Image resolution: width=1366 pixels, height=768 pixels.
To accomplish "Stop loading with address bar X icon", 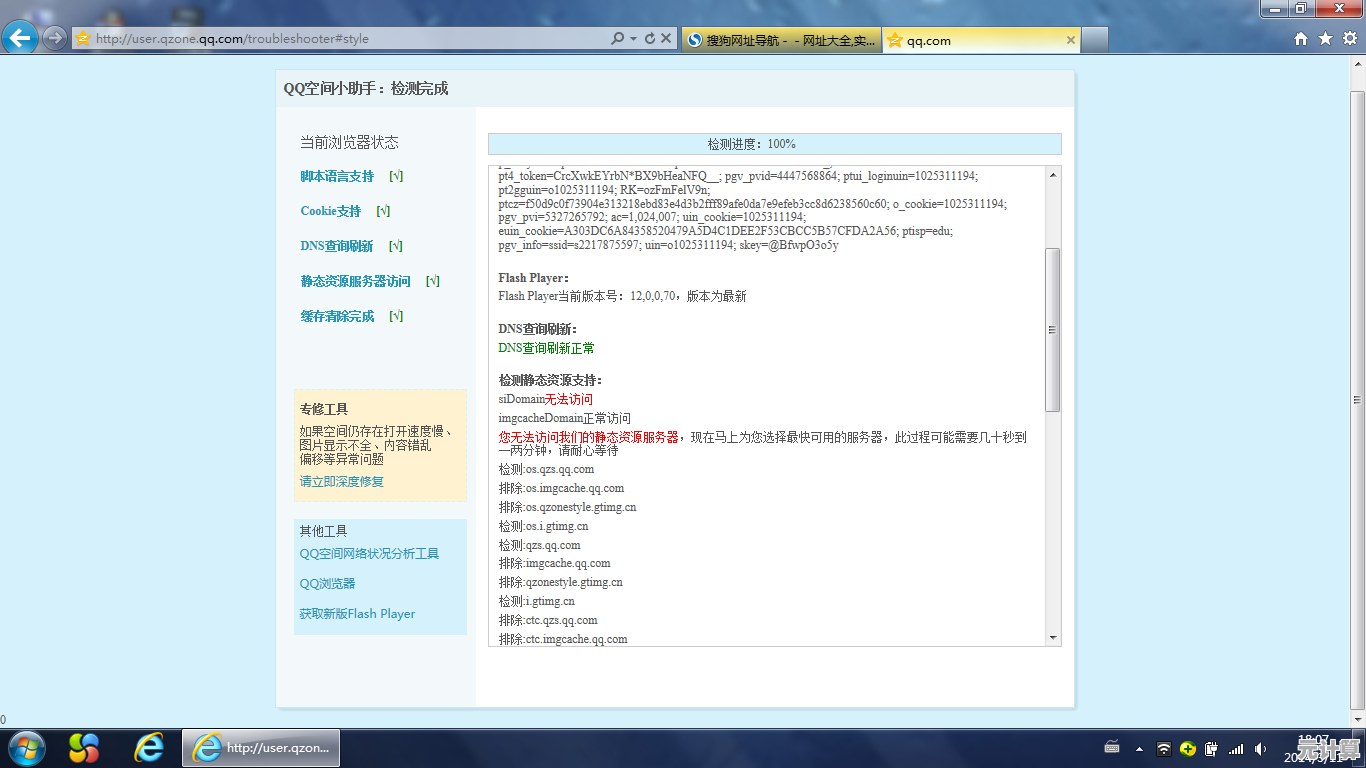I will pos(666,38).
